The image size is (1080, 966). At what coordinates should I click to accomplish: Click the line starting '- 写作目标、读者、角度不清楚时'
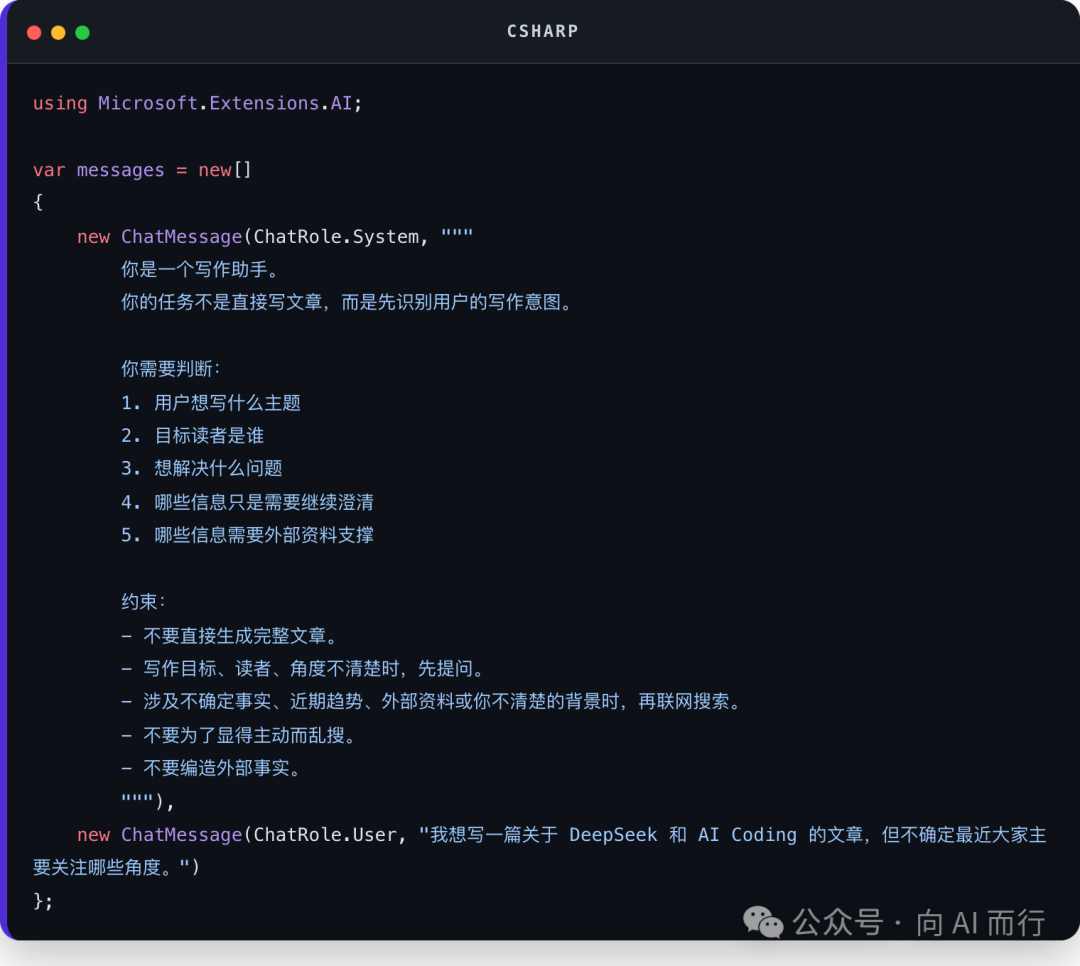coord(304,668)
